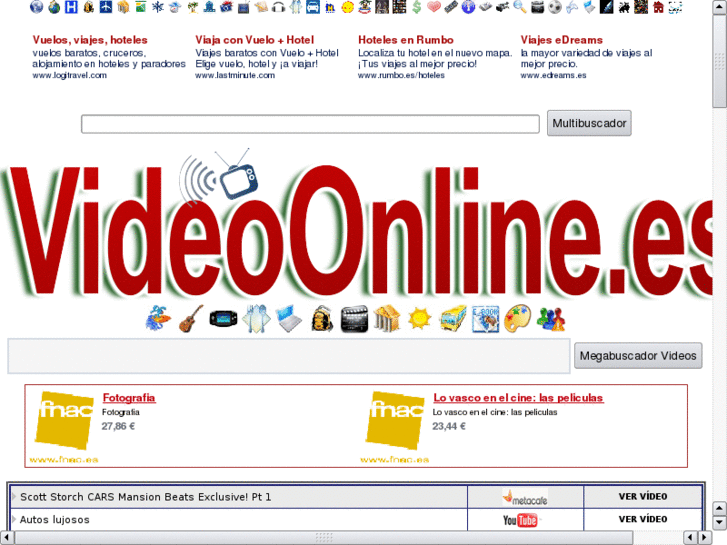Click the group of people icon
Image resolution: width=727 pixels, height=545 pixels.
coord(551,319)
